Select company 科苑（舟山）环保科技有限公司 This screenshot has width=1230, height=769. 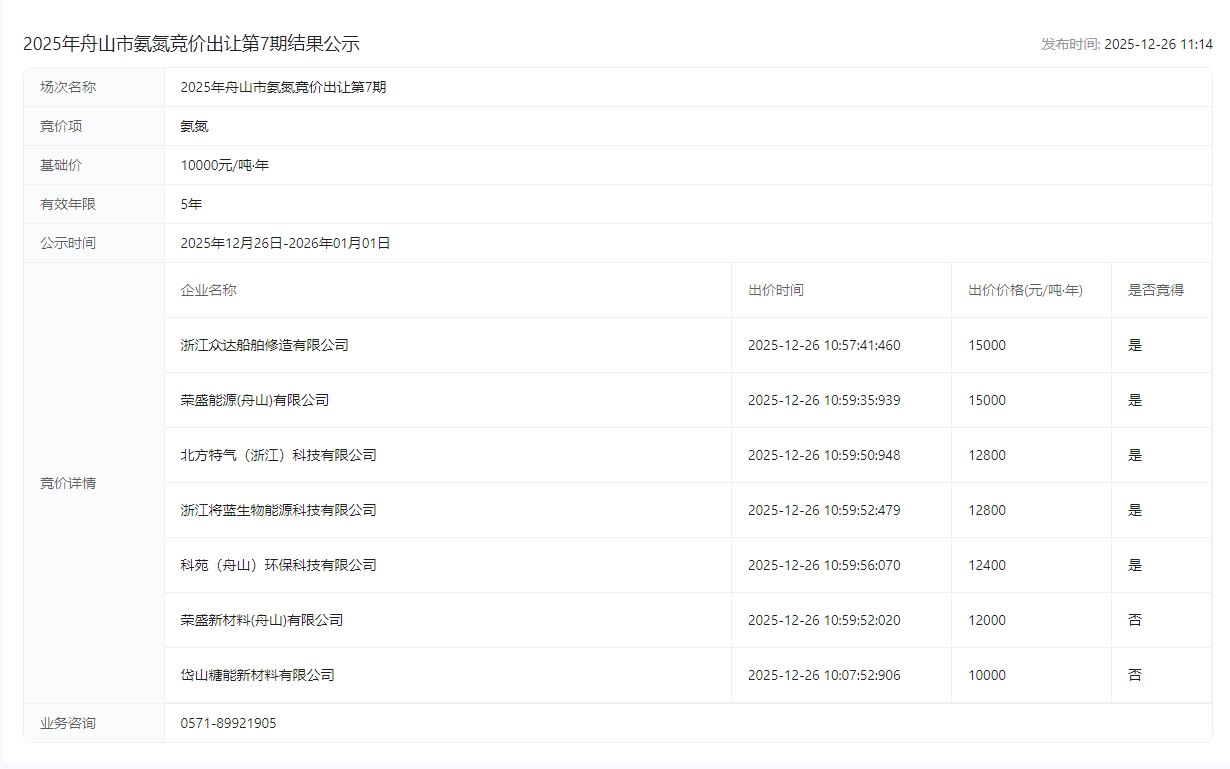(x=278, y=565)
